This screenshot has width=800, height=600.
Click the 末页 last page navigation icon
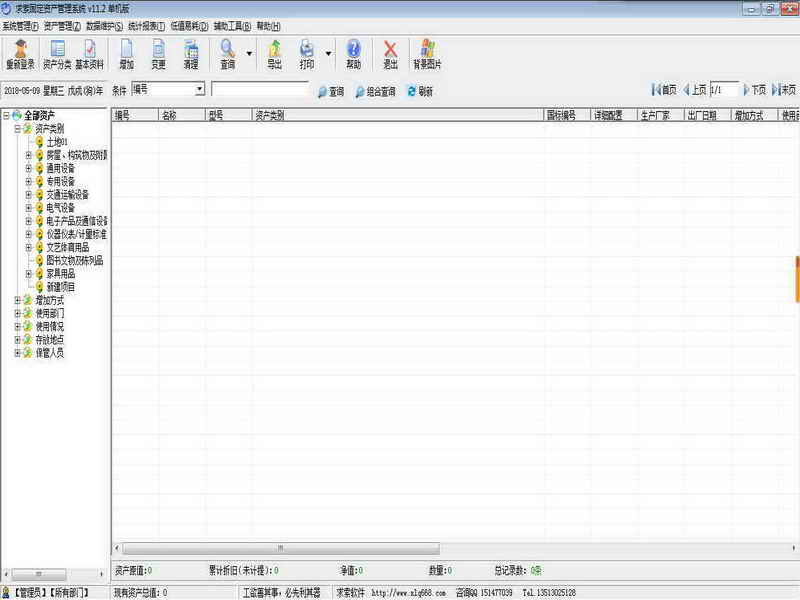pyautogui.click(x=777, y=90)
